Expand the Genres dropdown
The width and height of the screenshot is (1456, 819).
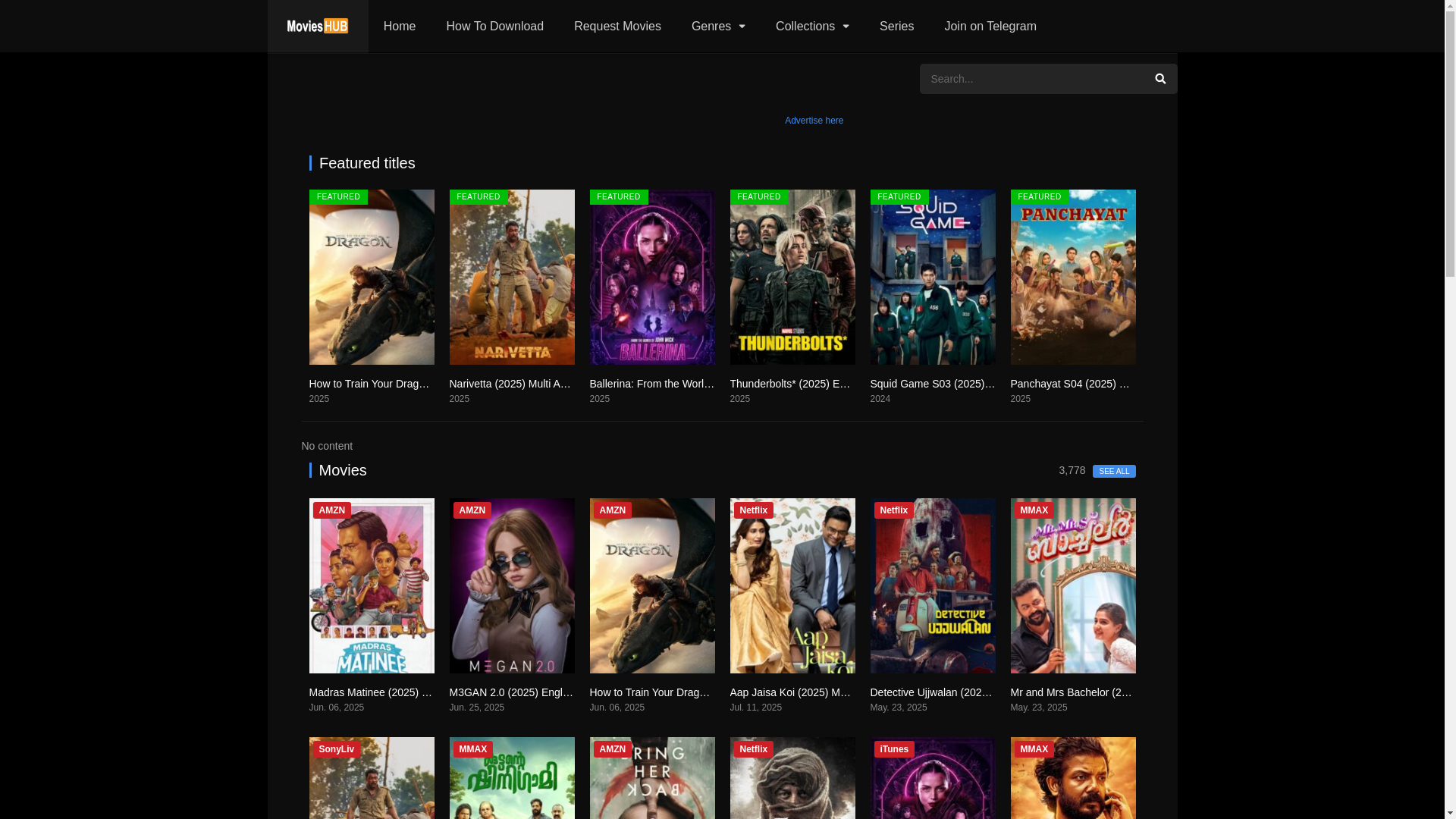[718, 27]
